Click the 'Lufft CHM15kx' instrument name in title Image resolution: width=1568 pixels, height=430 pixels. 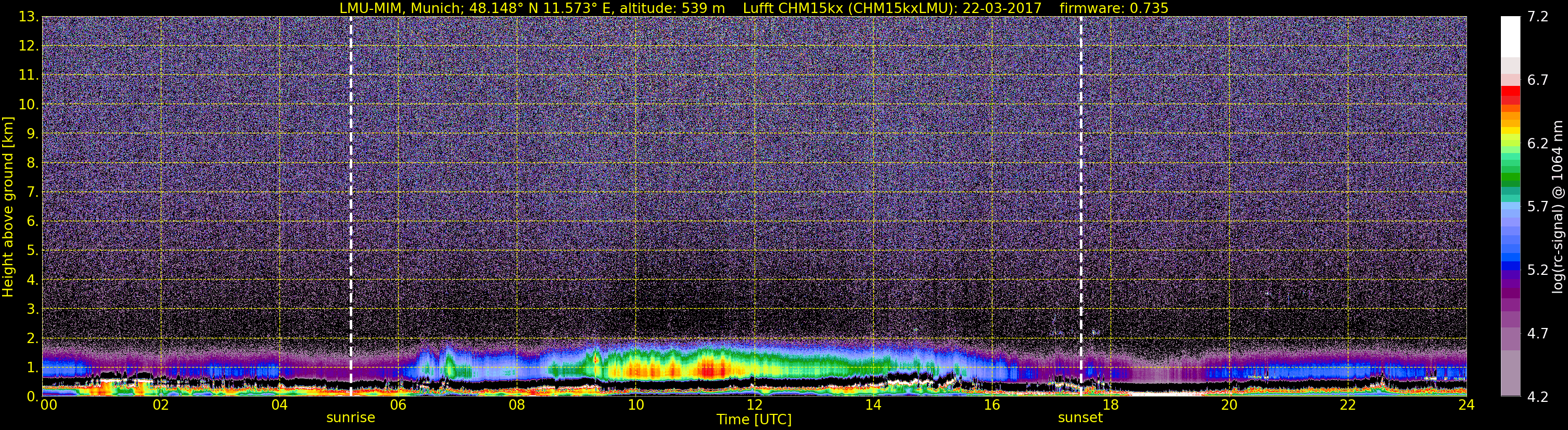click(793, 8)
